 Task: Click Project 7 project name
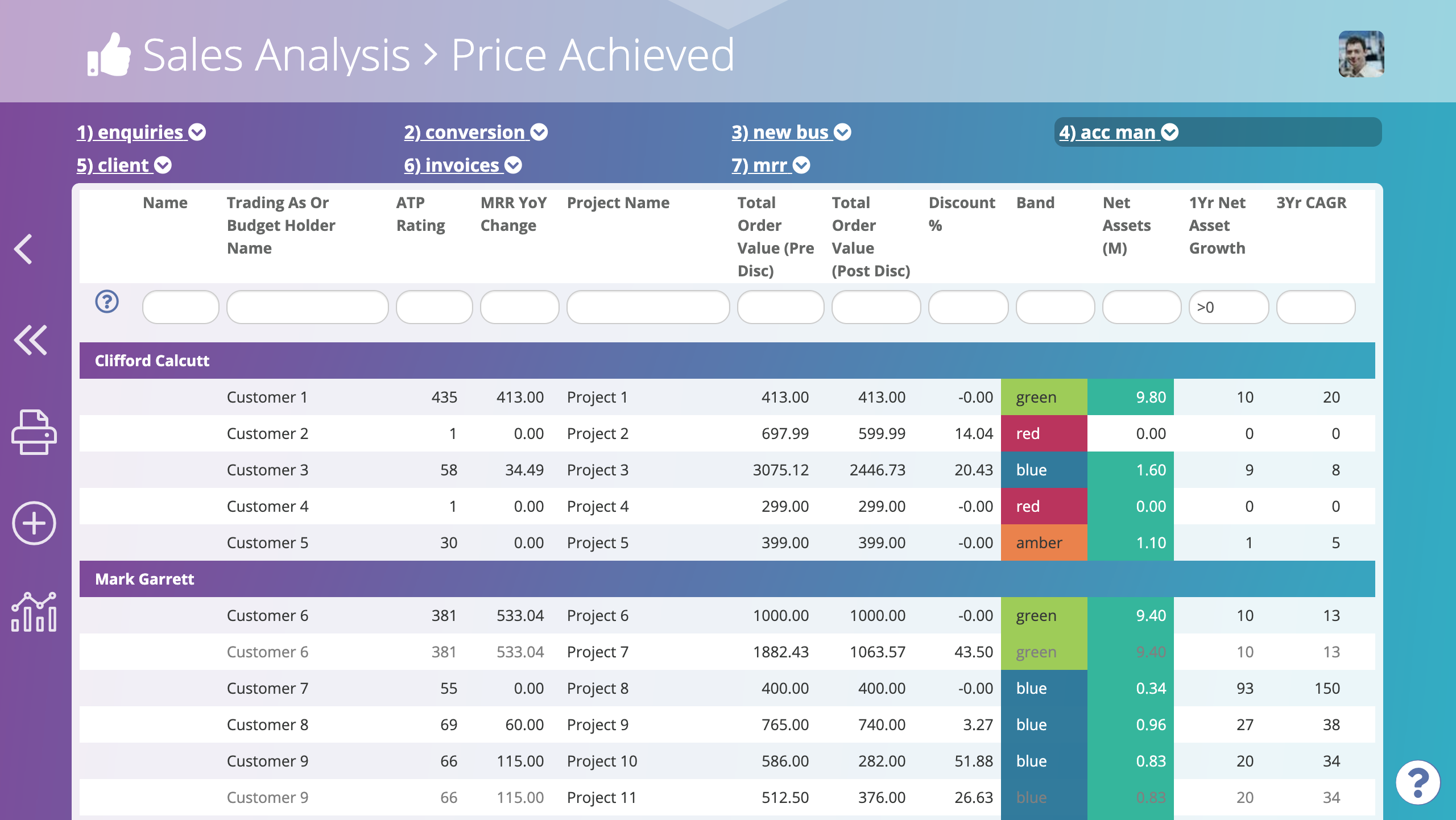(598, 652)
